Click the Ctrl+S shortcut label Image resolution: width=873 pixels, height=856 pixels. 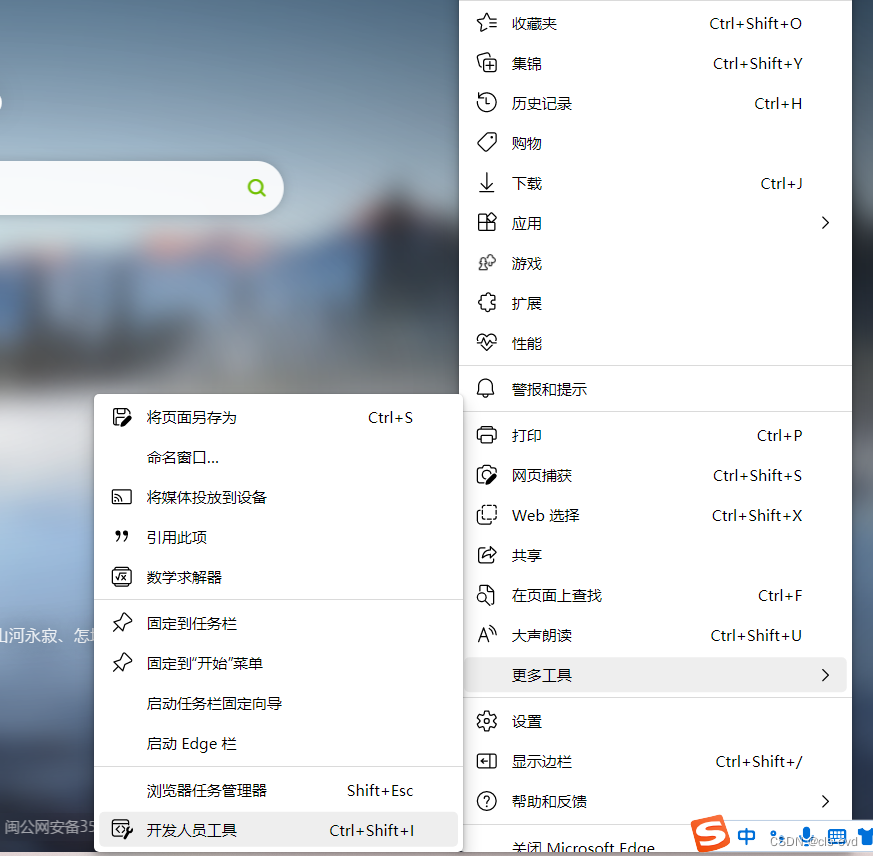(390, 418)
